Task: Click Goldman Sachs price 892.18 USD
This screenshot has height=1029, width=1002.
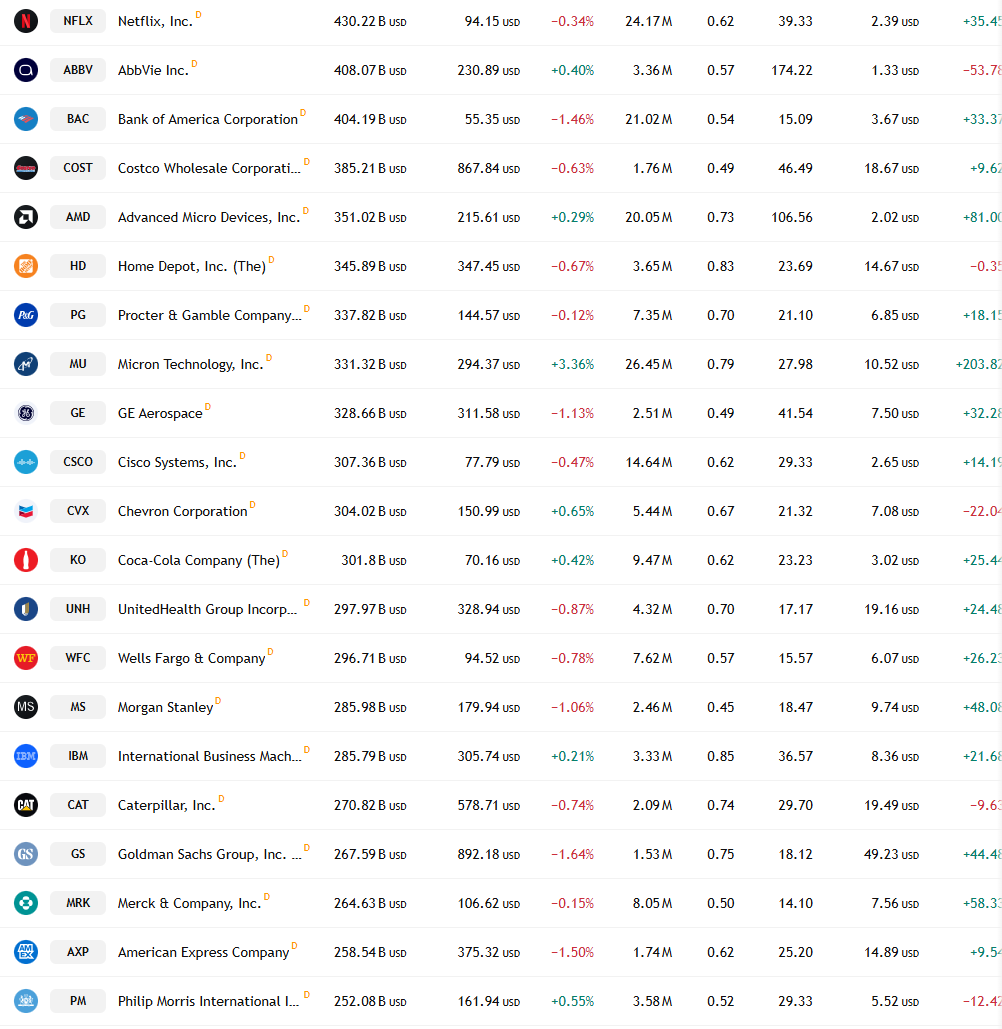Action: 489,854
